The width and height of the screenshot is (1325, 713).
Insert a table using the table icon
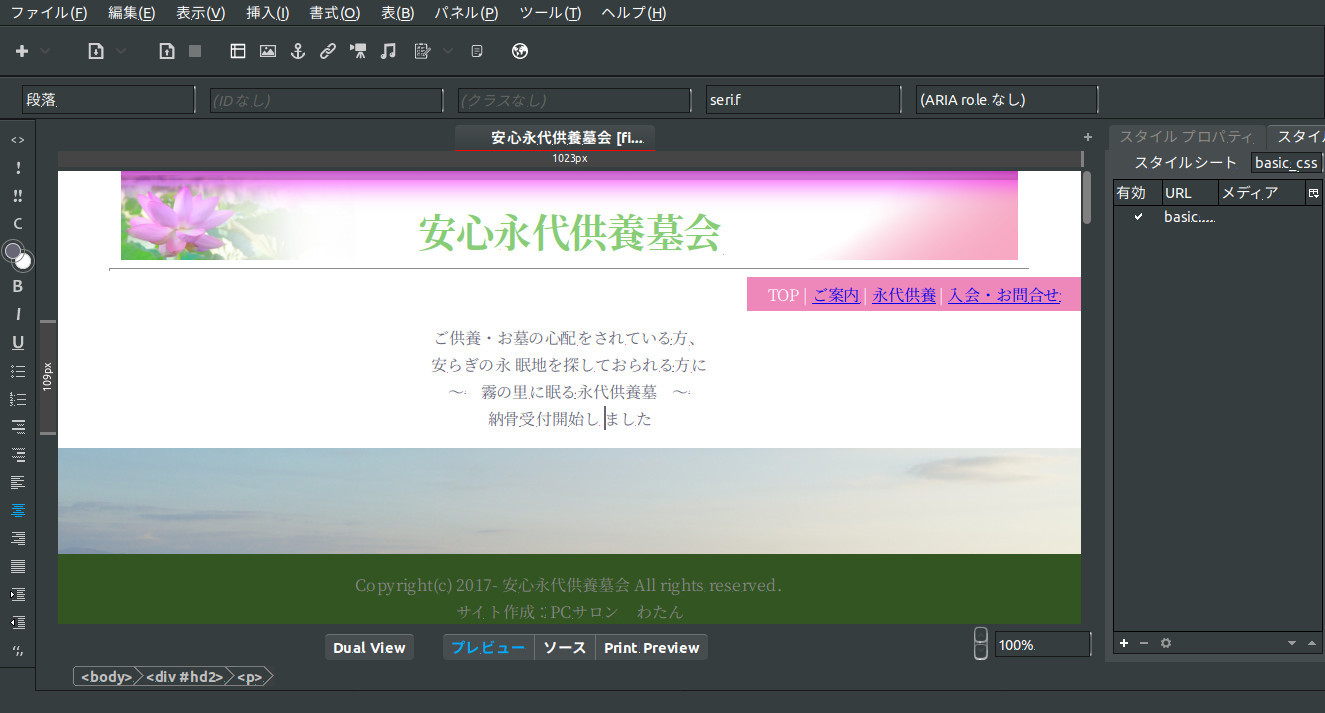coord(238,51)
